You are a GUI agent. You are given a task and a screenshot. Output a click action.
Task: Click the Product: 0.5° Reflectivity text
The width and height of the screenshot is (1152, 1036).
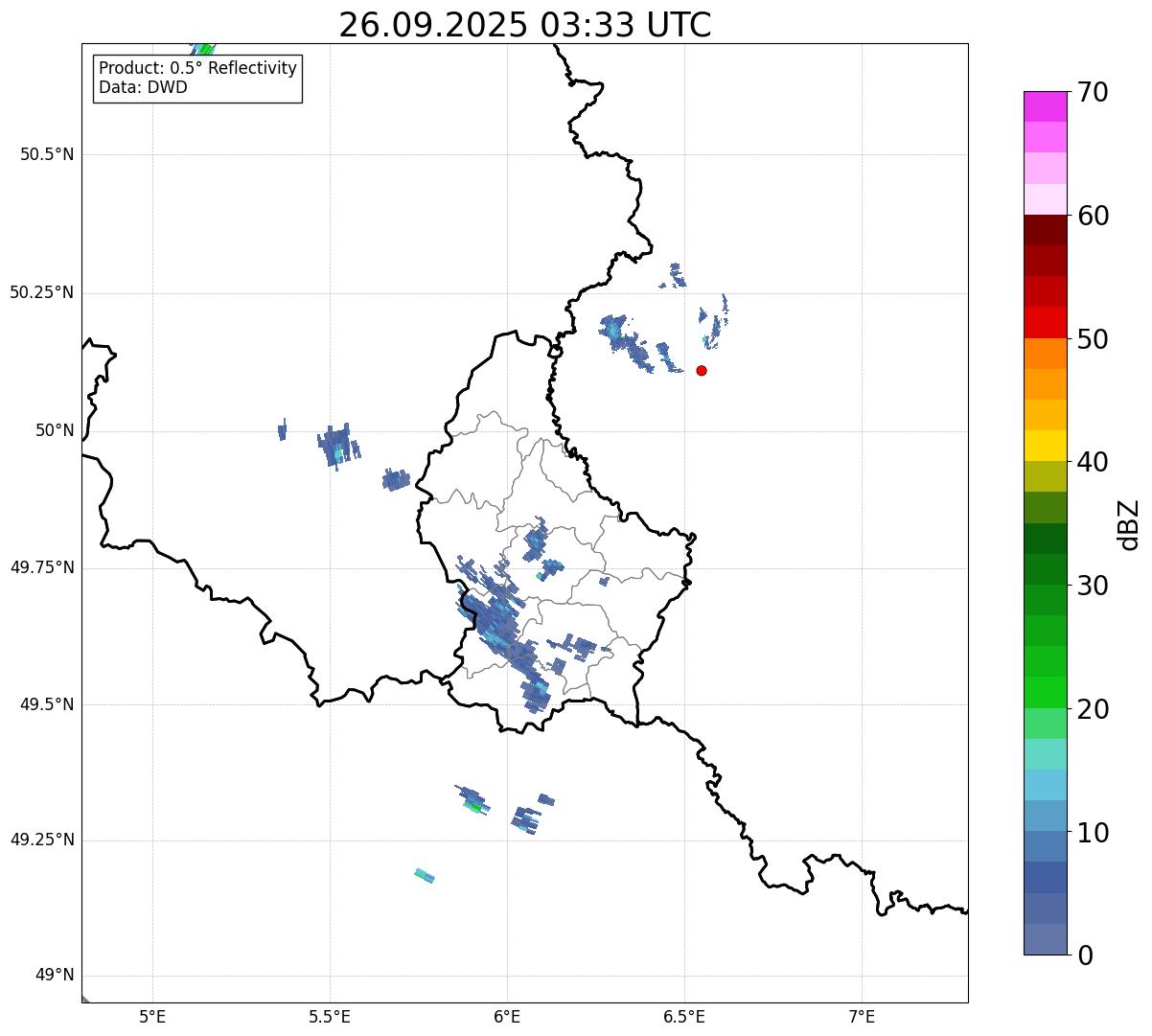197,69
